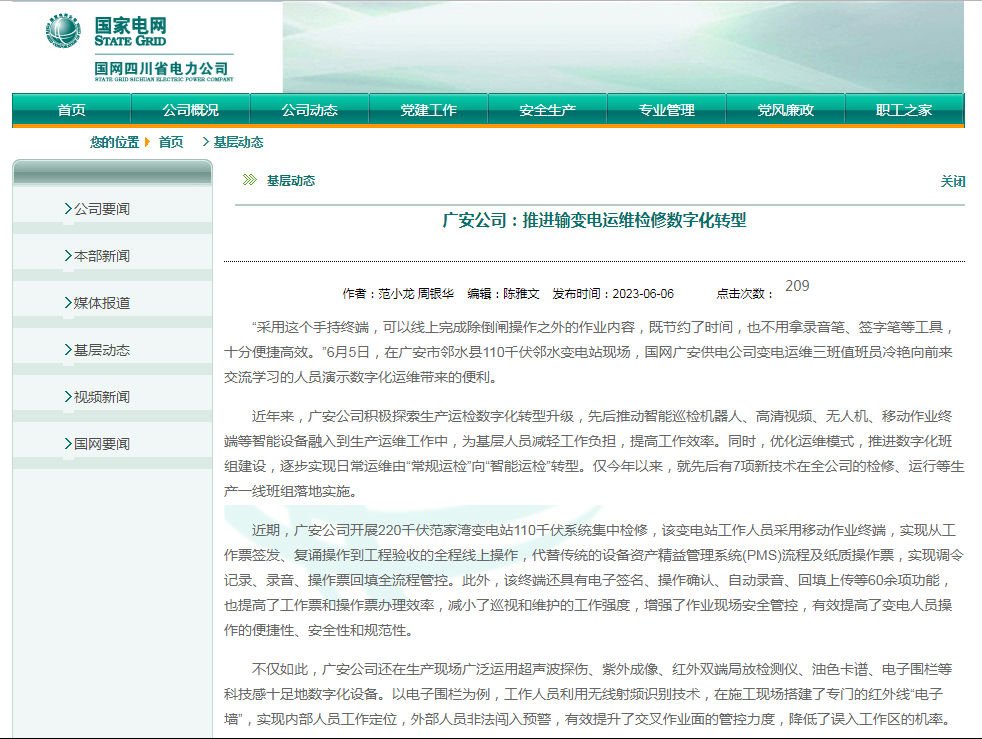Click the green double-arrow icon beside 基层动态 heading

[x=250, y=180]
